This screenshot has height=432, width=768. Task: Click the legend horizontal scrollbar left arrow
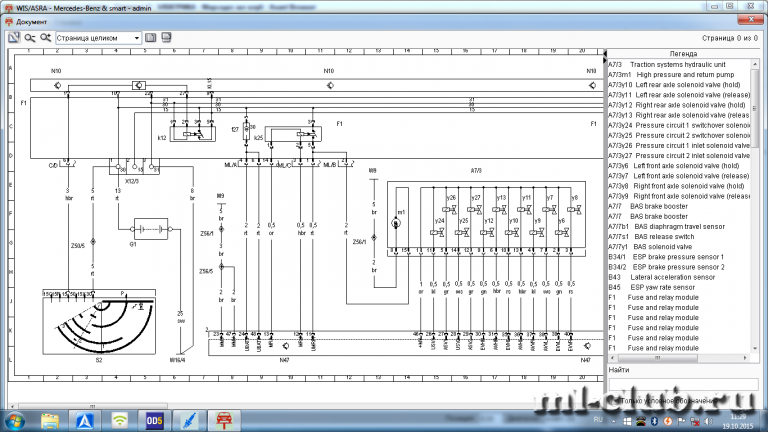[612, 358]
